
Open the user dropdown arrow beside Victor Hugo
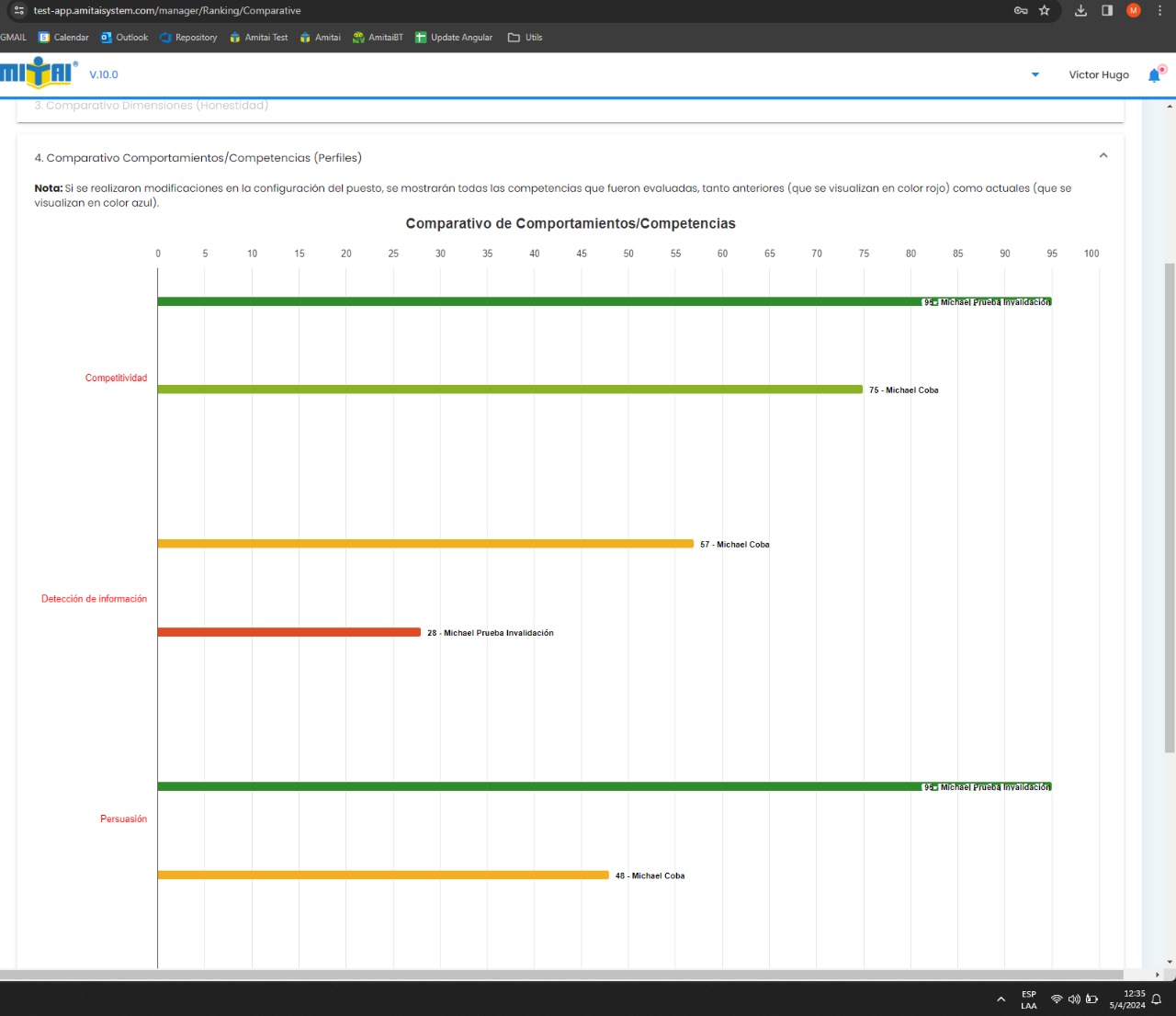(x=1035, y=75)
